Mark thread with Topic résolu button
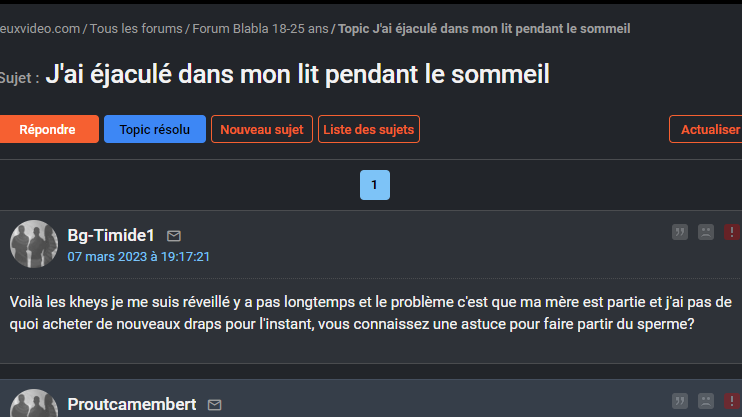The width and height of the screenshot is (742, 417). [x=155, y=129]
